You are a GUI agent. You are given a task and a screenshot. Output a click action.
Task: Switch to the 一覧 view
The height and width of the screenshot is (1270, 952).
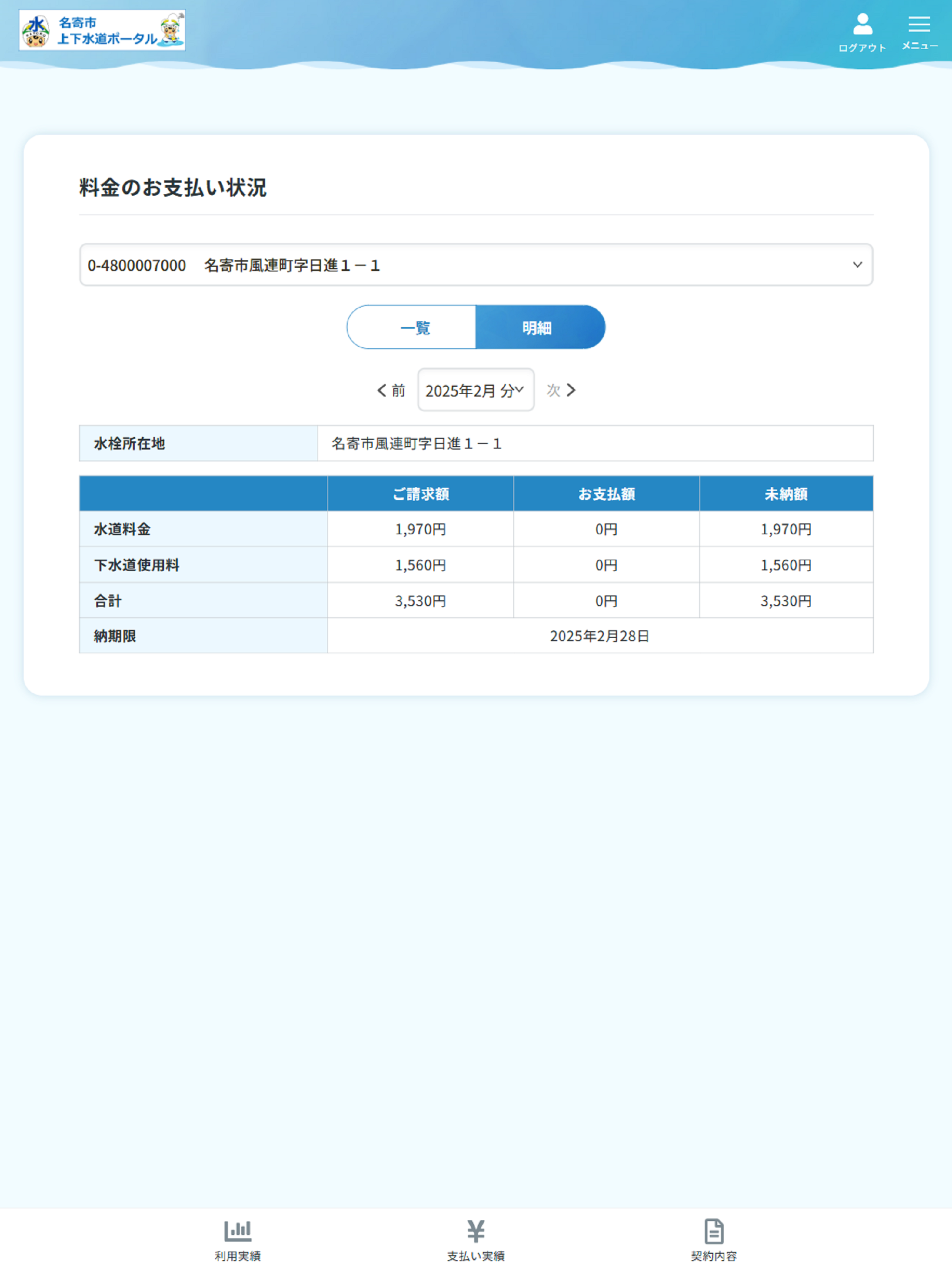412,327
